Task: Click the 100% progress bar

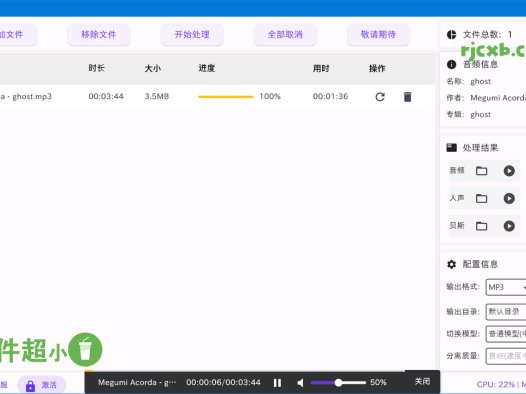Action: (x=226, y=97)
